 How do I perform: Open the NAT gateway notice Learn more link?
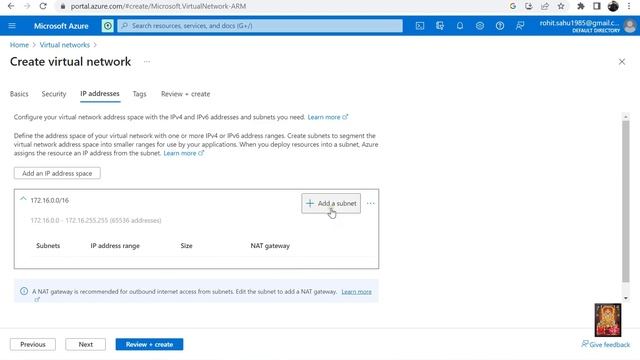pyautogui.click(x=356, y=291)
